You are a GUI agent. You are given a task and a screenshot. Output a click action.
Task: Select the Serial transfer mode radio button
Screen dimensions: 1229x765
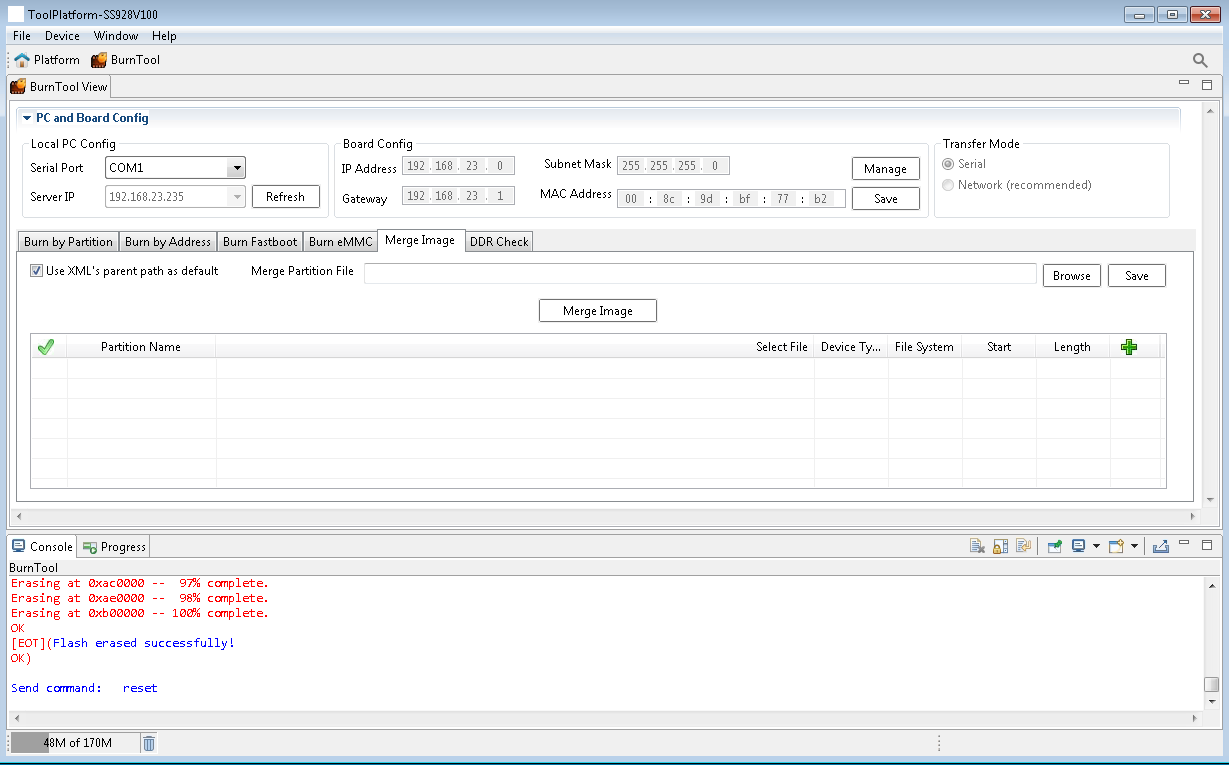pyautogui.click(x=948, y=164)
